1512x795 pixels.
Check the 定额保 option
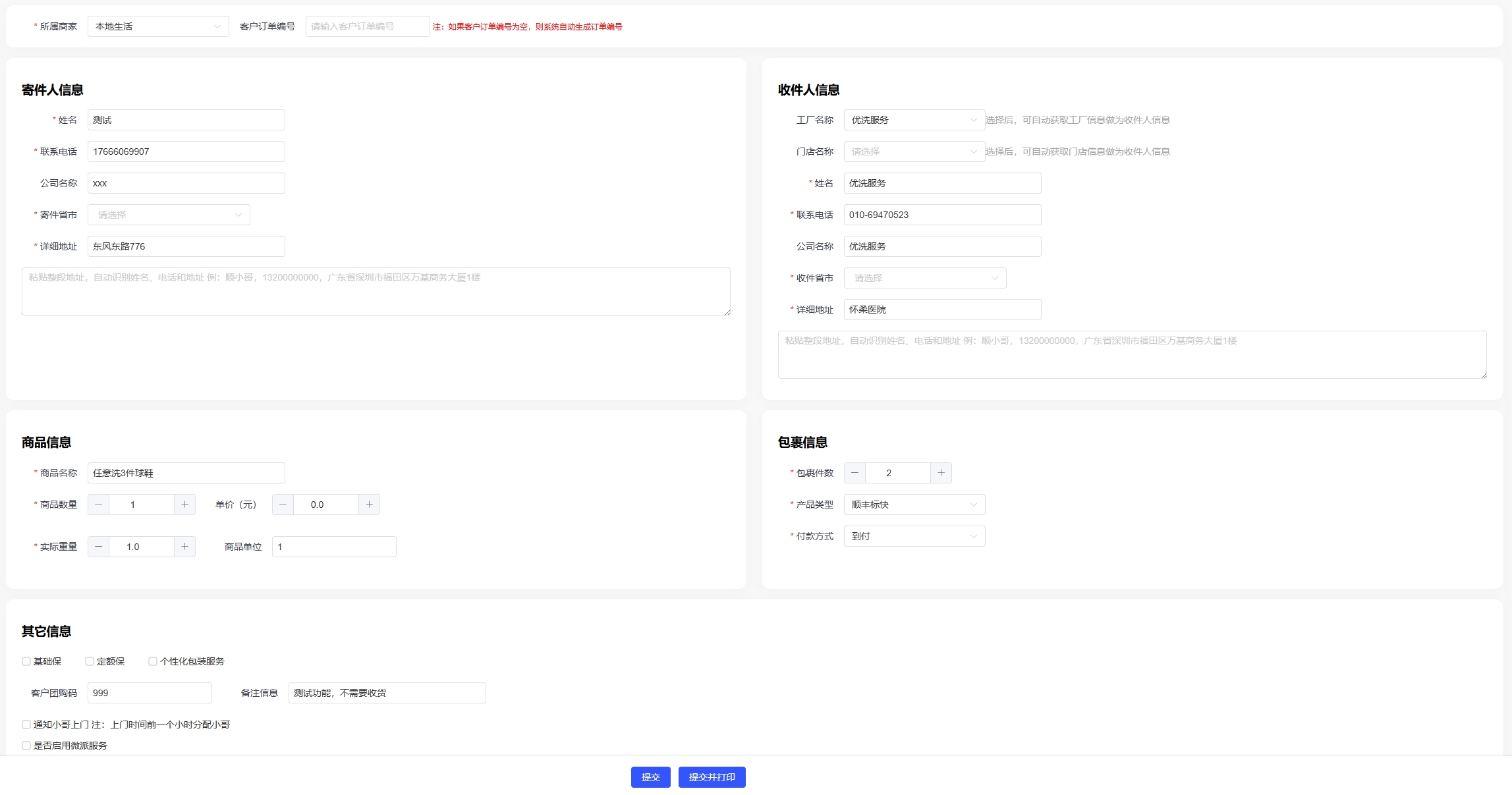click(90, 661)
